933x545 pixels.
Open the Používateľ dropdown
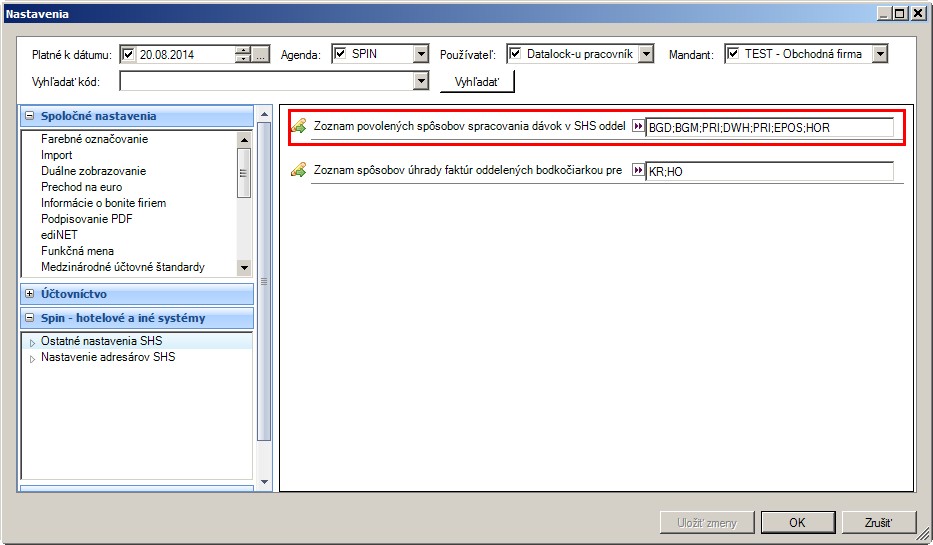coord(646,54)
